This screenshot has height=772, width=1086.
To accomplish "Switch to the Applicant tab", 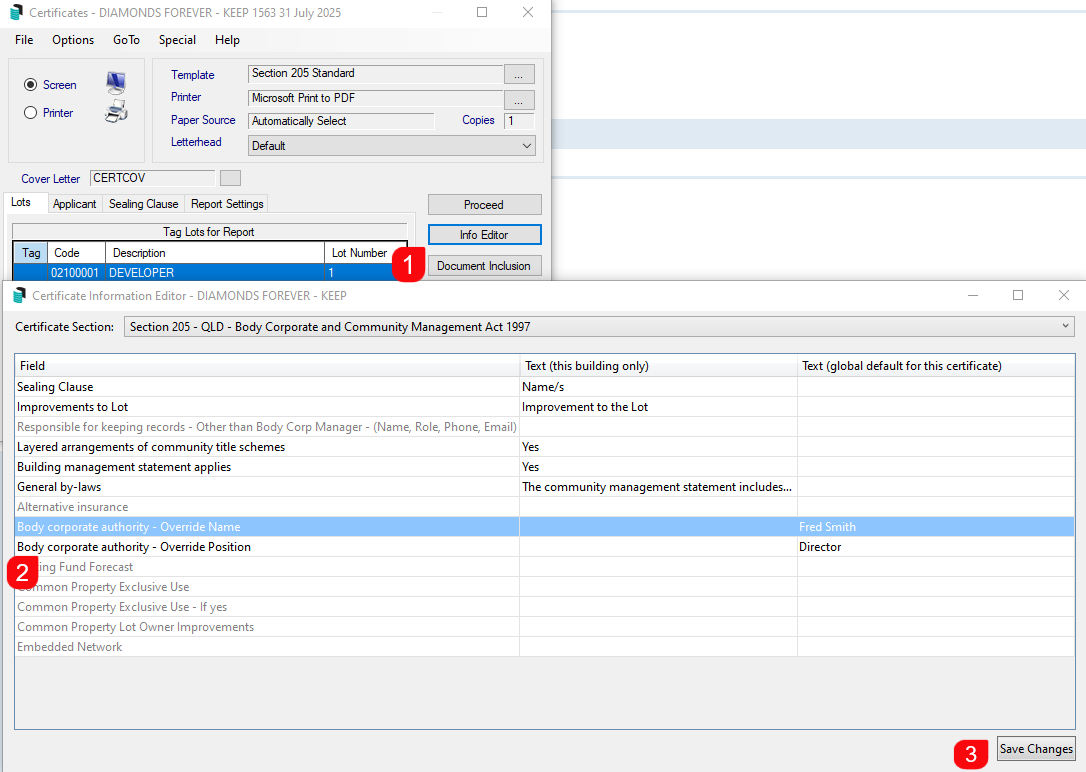I will [75, 204].
